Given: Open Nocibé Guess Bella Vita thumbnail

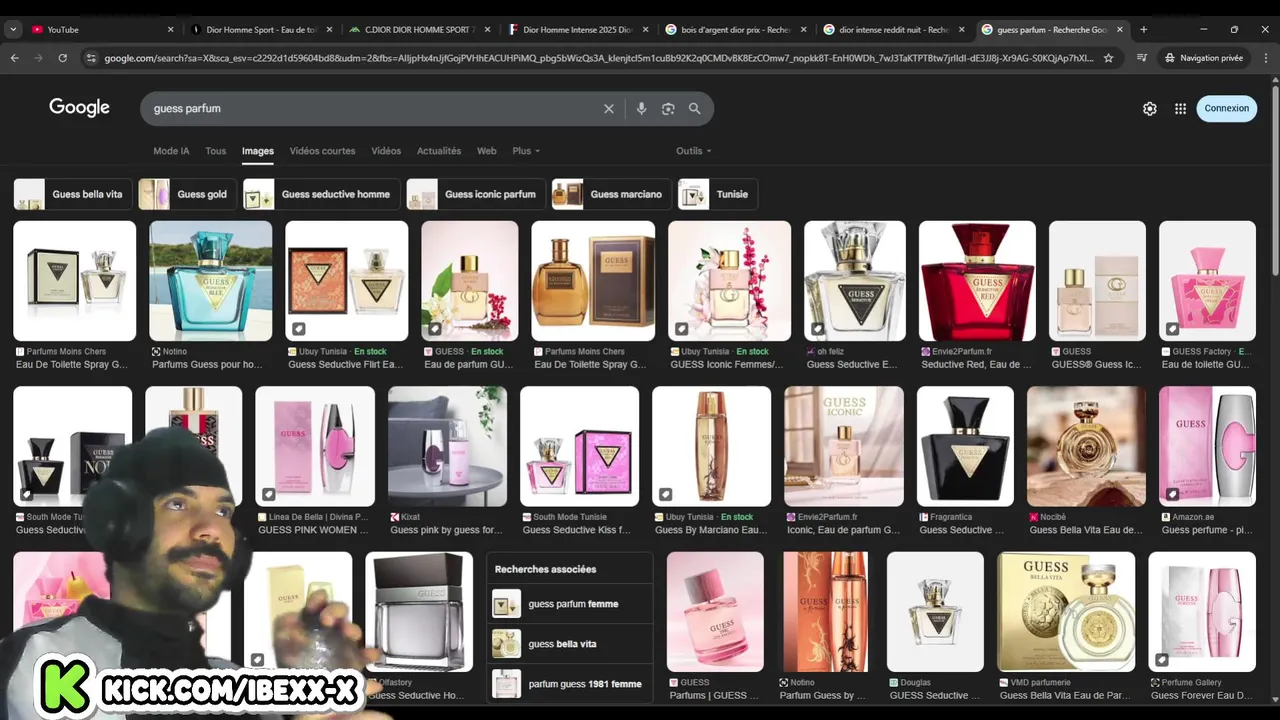Looking at the screenshot, I should pos(1086,446).
